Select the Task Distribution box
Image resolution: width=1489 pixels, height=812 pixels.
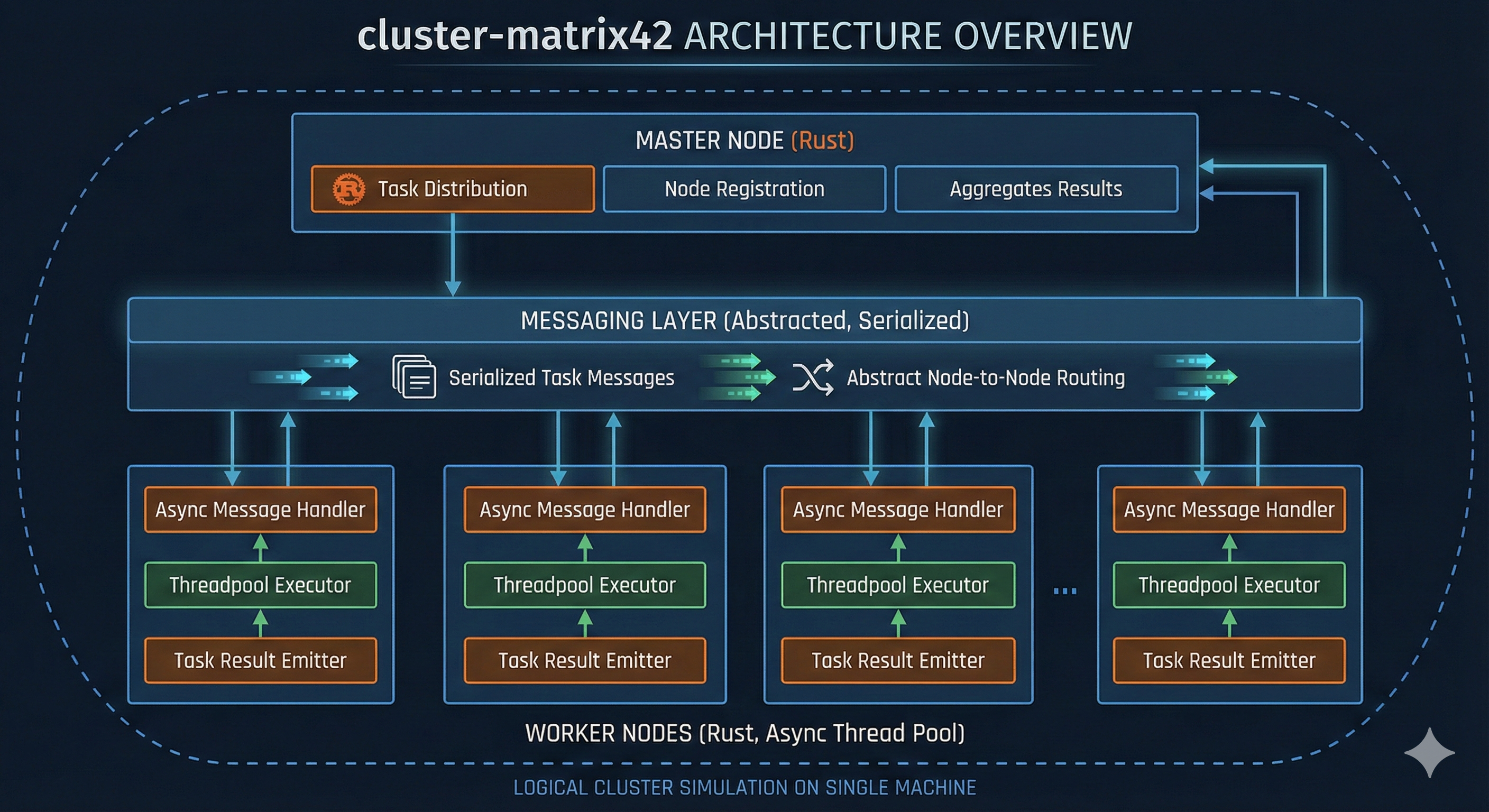tap(453, 189)
